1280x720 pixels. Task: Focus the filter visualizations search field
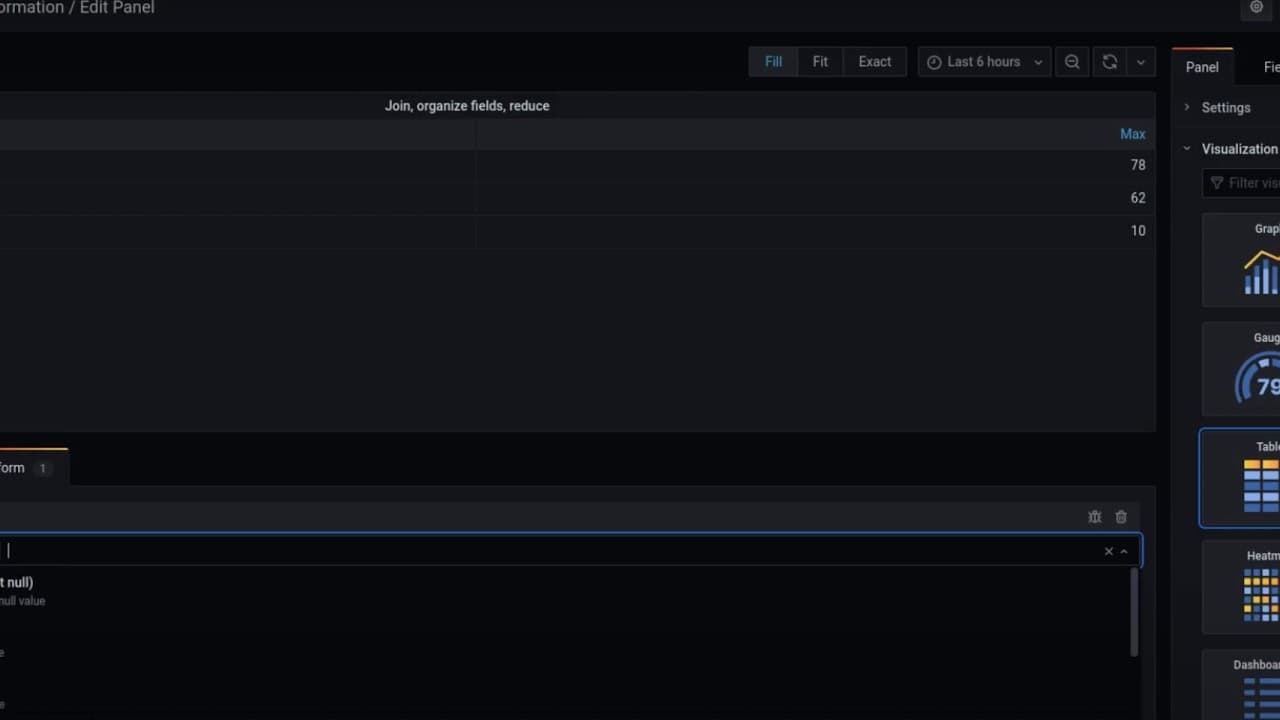pos(1242,183)
